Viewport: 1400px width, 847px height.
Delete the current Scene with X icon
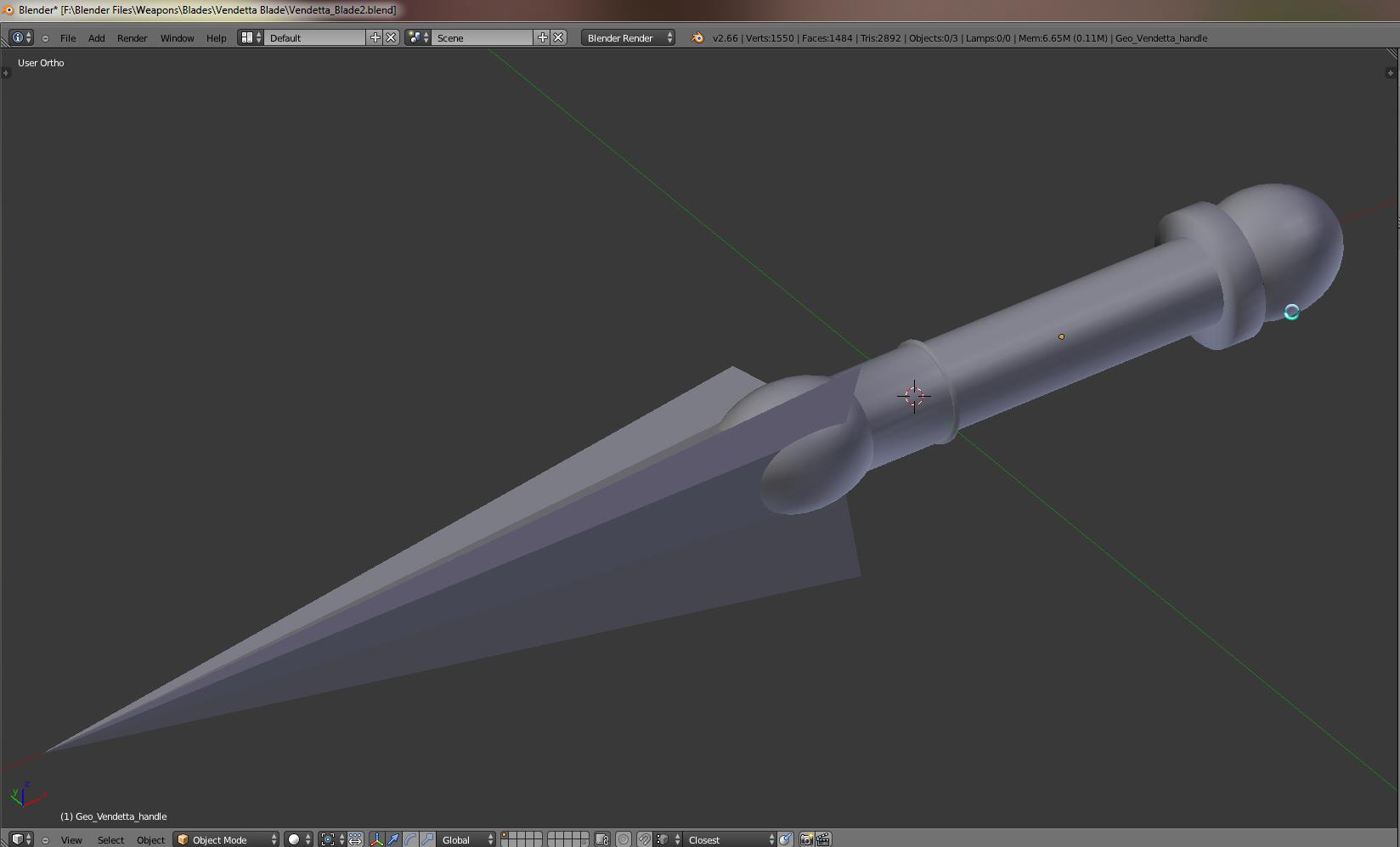pyautogui.click(x=558, y=37)
